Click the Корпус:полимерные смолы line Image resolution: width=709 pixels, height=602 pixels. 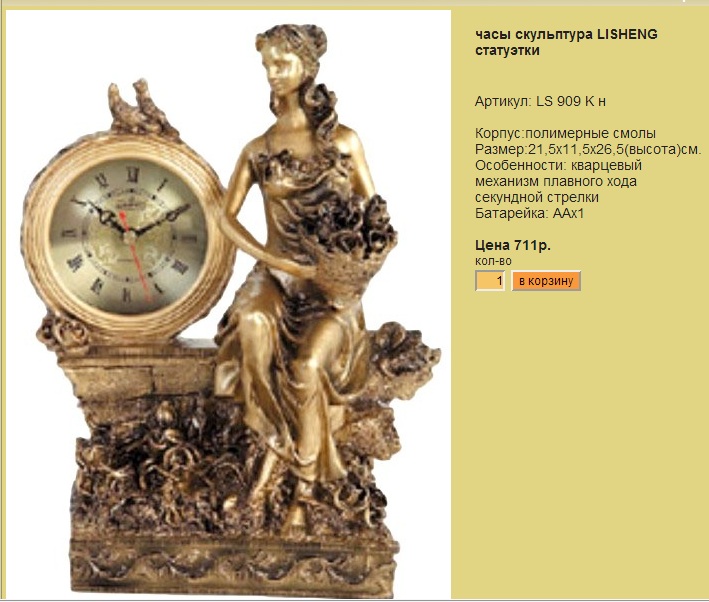coord(565,133)
